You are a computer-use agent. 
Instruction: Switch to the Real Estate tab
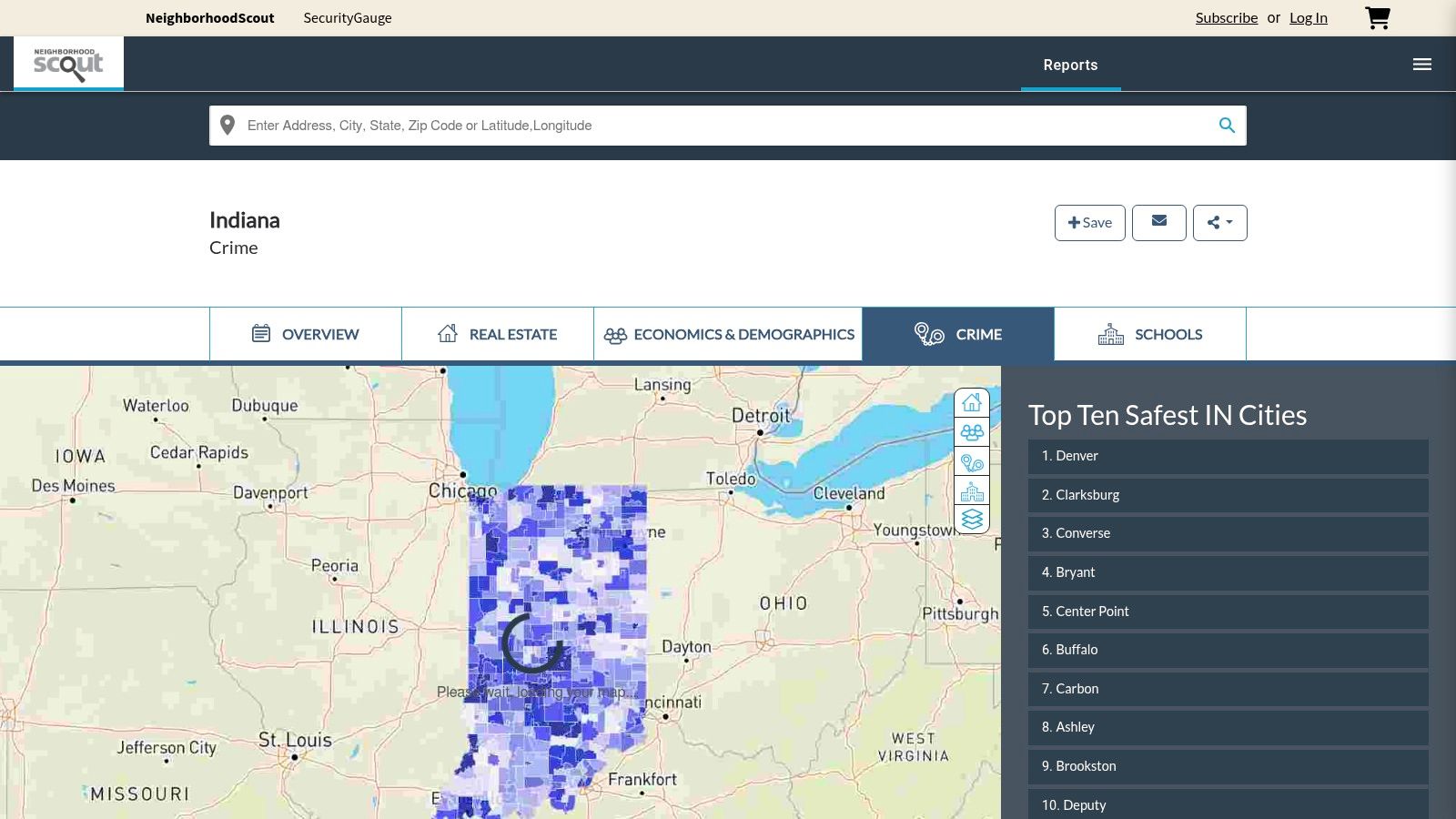(498, 334)
